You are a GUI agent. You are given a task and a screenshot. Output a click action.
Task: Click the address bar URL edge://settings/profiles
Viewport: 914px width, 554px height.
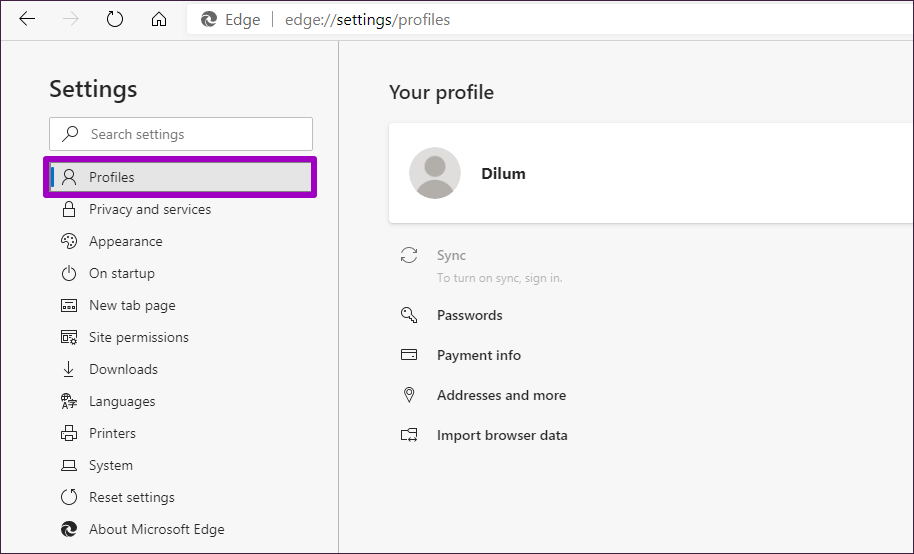pos(367,20)
